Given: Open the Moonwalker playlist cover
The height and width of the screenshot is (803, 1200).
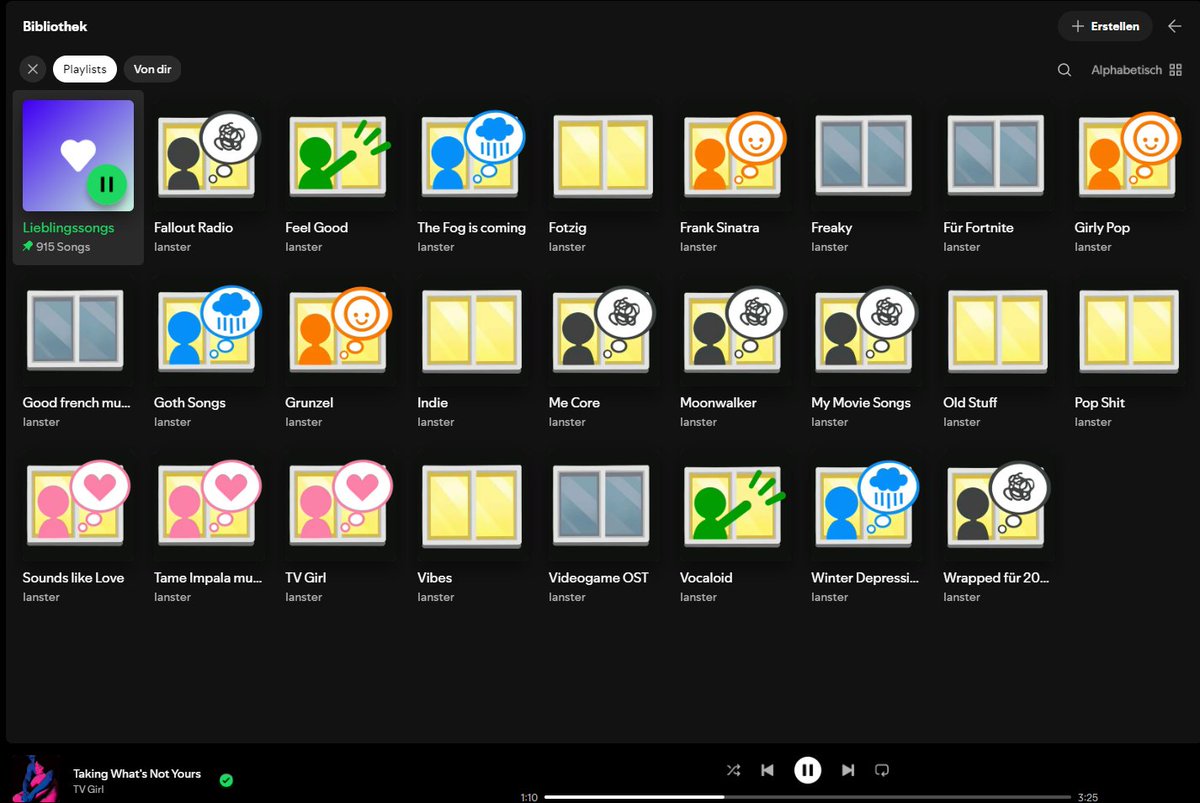Looking at the screenshot, I should tap(735, 330).
